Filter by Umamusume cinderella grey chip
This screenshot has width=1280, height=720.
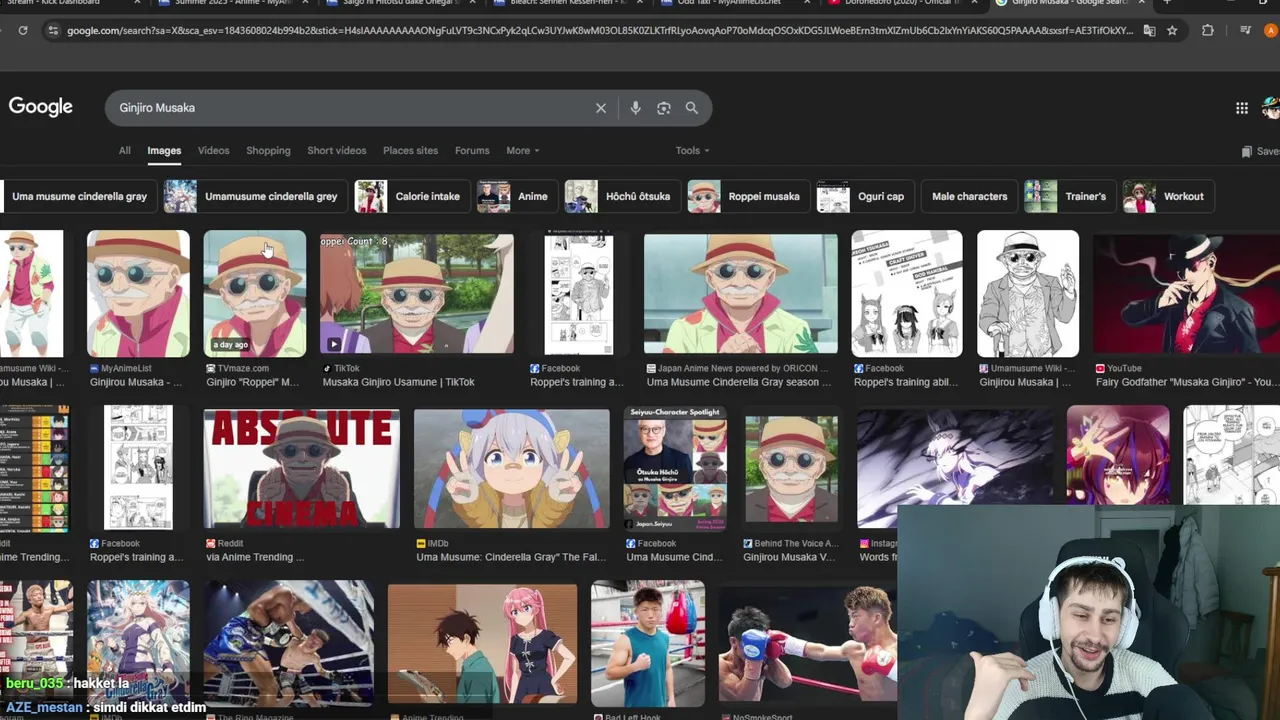[255, 197]
